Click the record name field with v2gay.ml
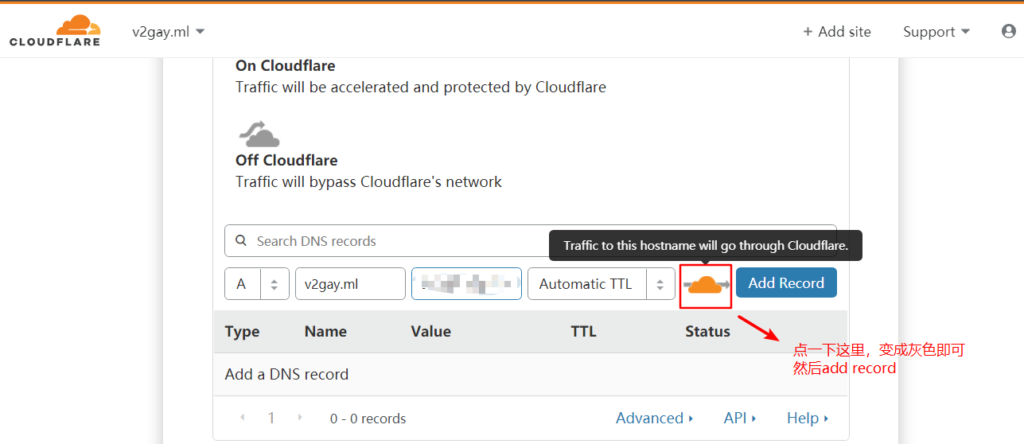1024x444 pixels. coord(350,284)
